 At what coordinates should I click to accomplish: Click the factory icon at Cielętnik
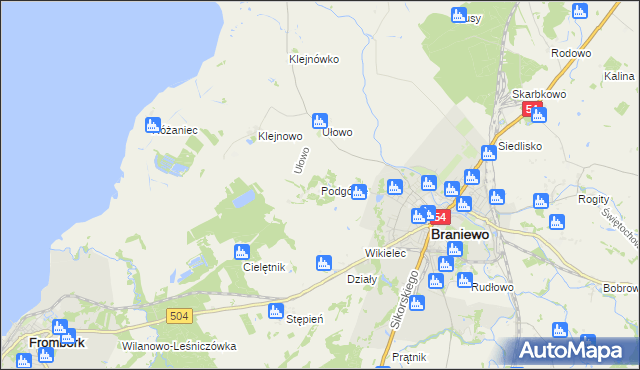pos(242,252)
